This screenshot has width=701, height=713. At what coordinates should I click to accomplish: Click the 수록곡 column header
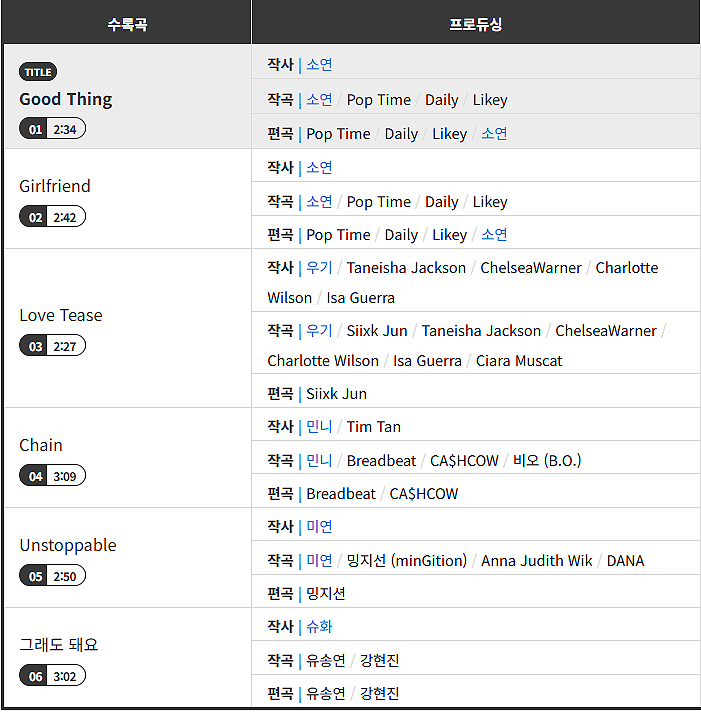pos(127,23)
